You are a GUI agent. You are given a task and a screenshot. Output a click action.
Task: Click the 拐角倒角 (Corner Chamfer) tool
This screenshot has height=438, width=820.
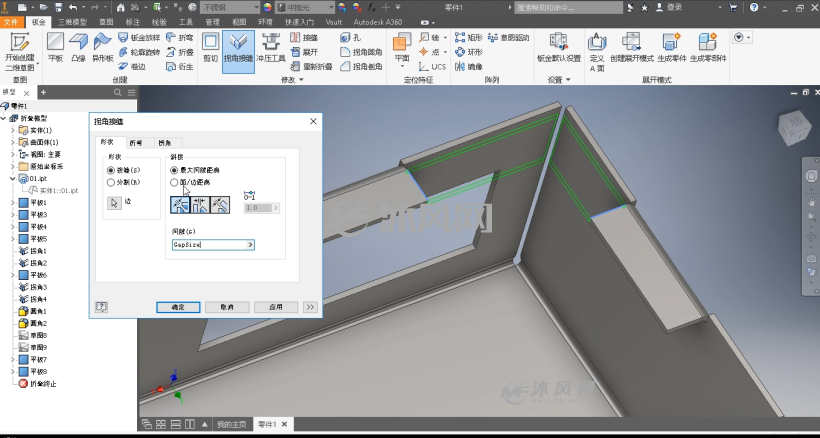click(x=361, y=66)
